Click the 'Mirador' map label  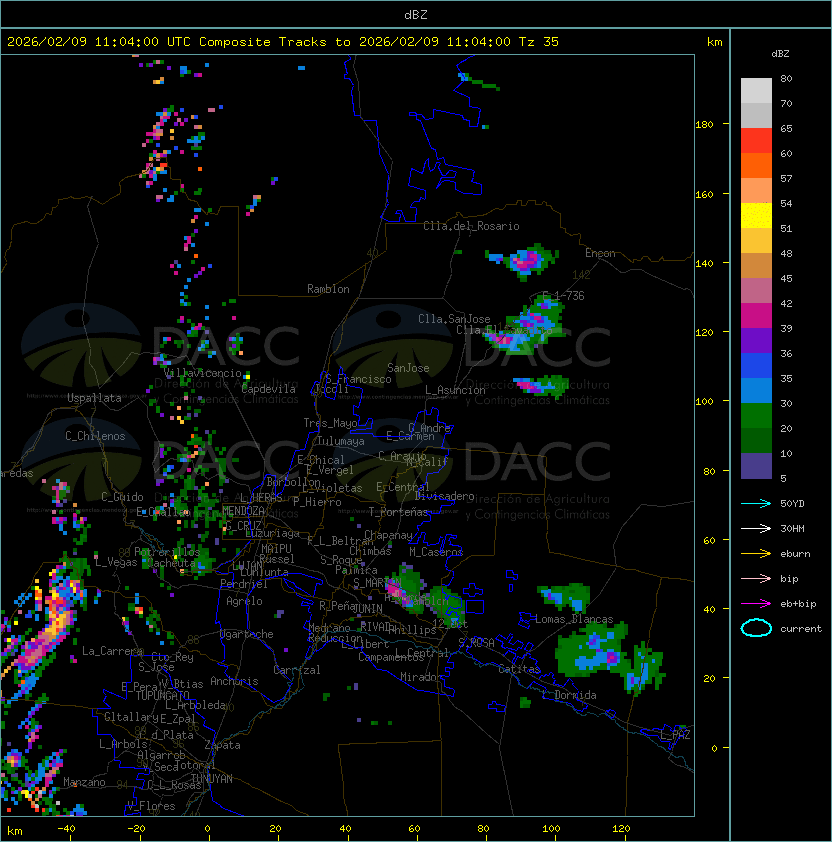click(421, 677)
